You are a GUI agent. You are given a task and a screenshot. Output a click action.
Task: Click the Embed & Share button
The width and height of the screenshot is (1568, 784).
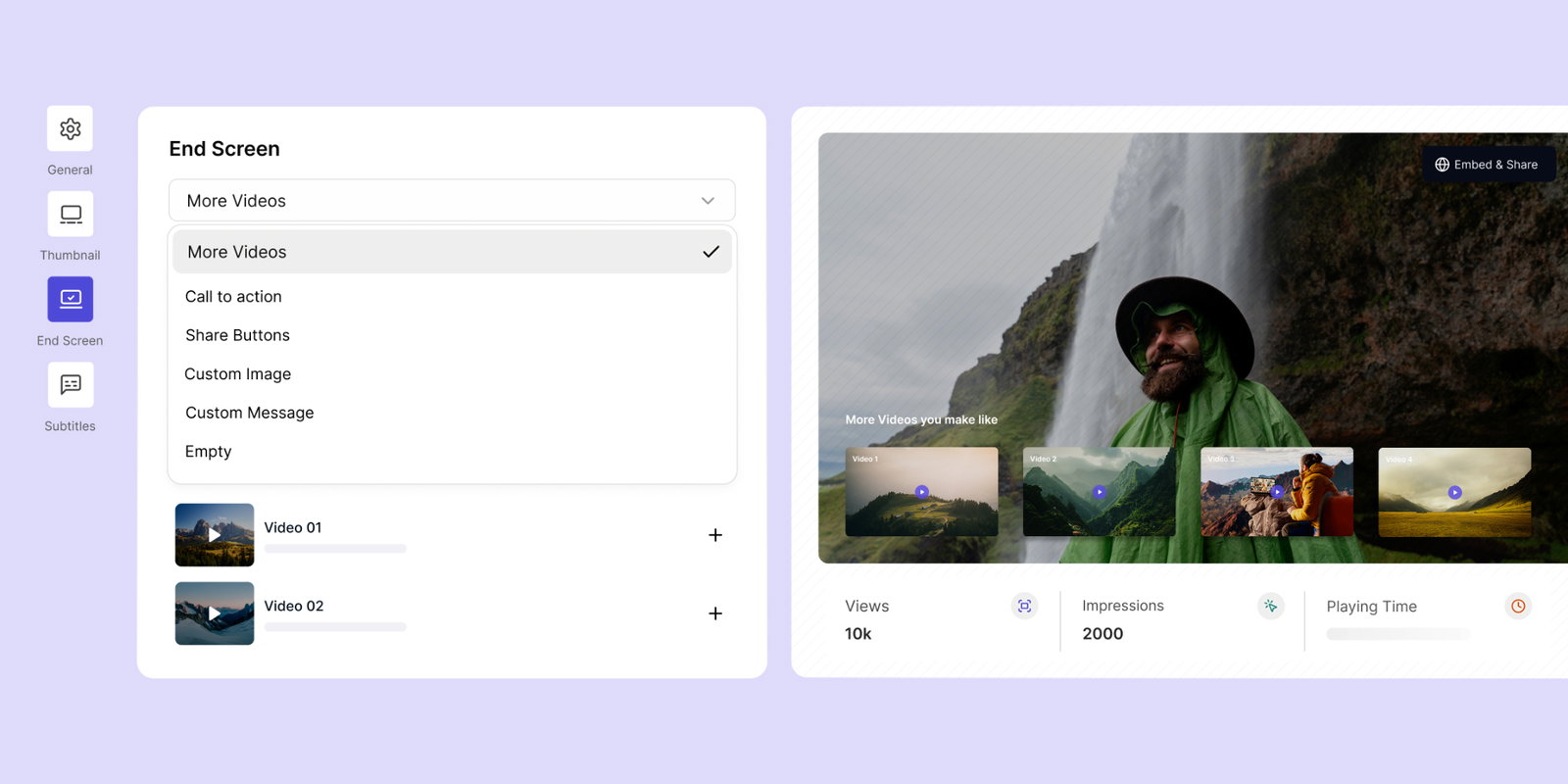(1487, 165)
